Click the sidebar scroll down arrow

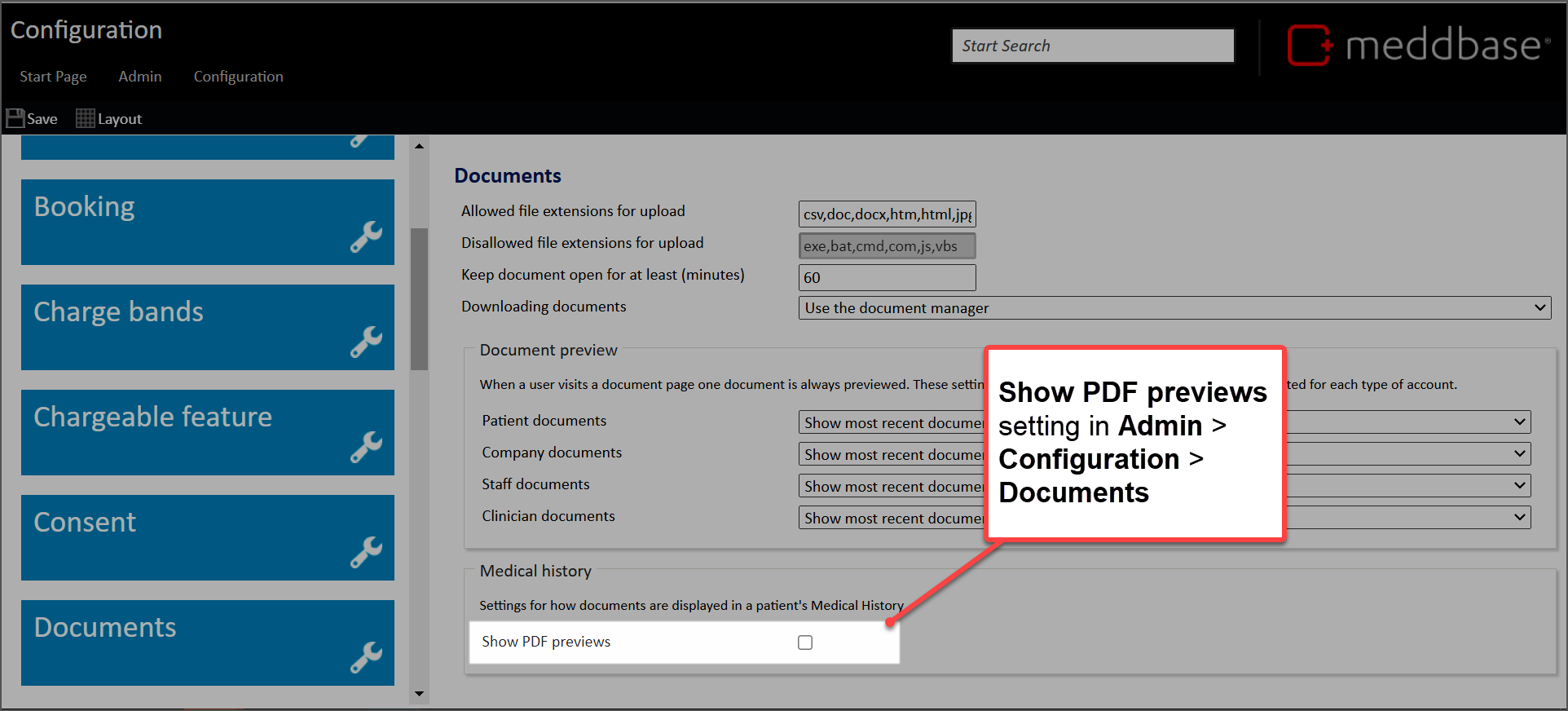tap(419, 694)
